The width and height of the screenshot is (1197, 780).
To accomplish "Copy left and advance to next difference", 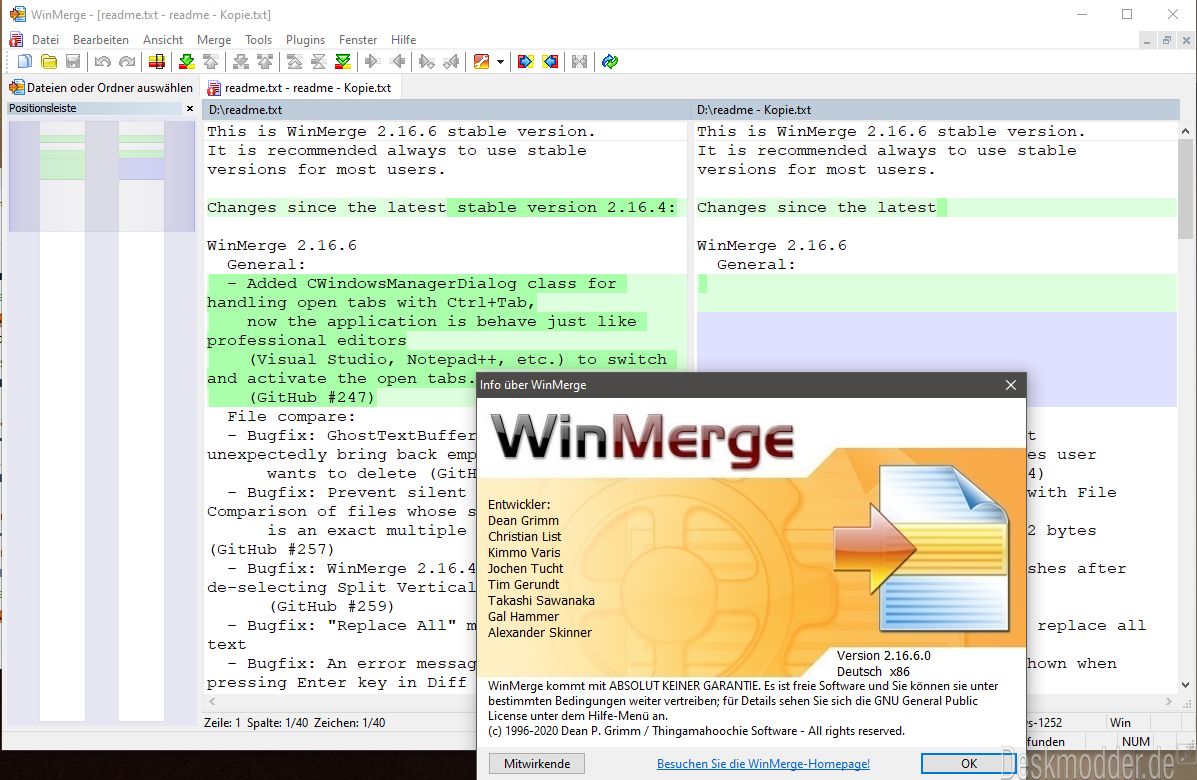I will point(451,62).
